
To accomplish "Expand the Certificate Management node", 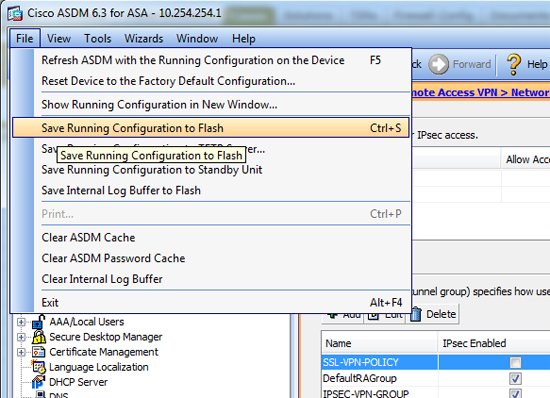I will [x=21, y=352].
